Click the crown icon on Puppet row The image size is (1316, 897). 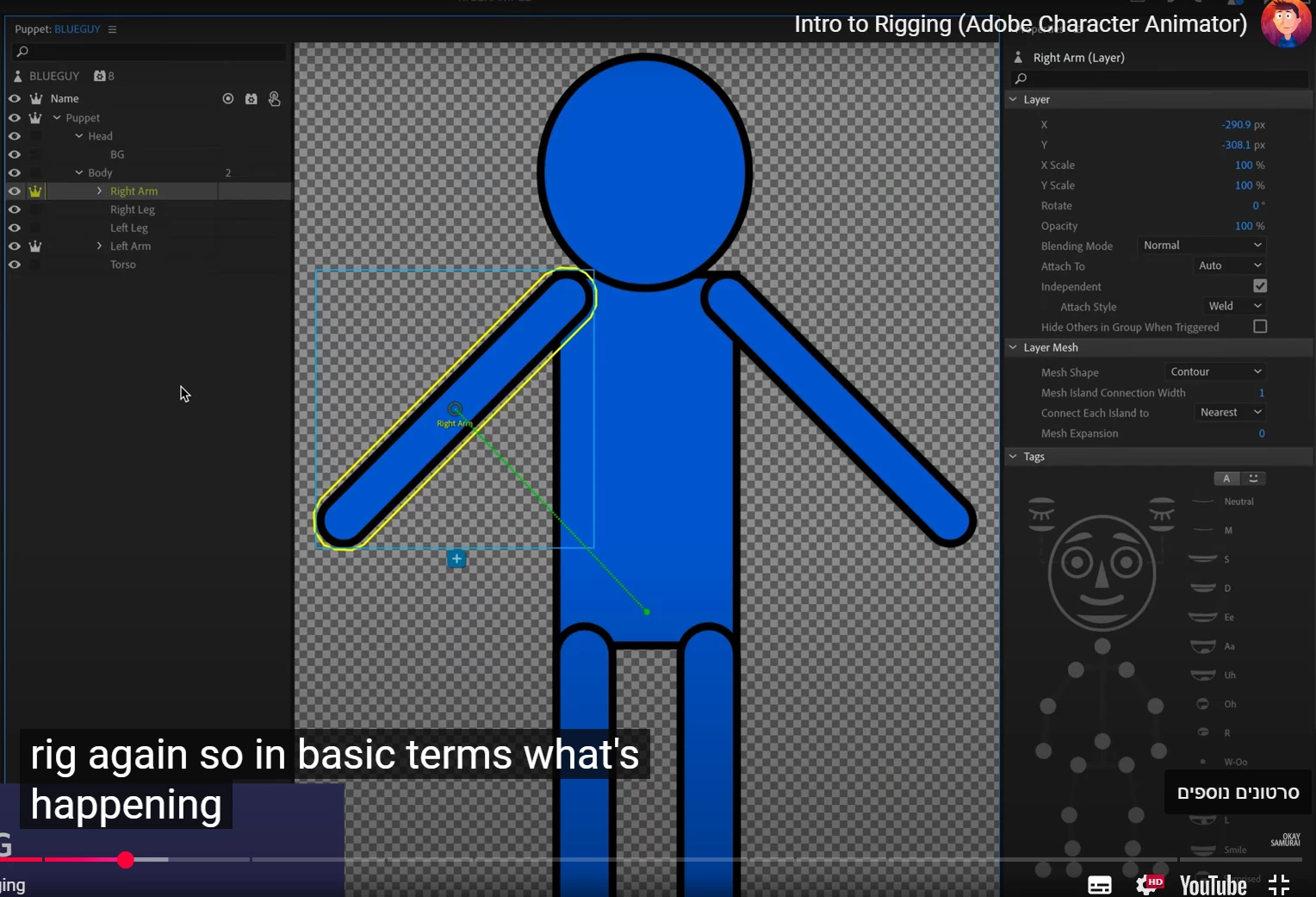(x=35, y=118)
